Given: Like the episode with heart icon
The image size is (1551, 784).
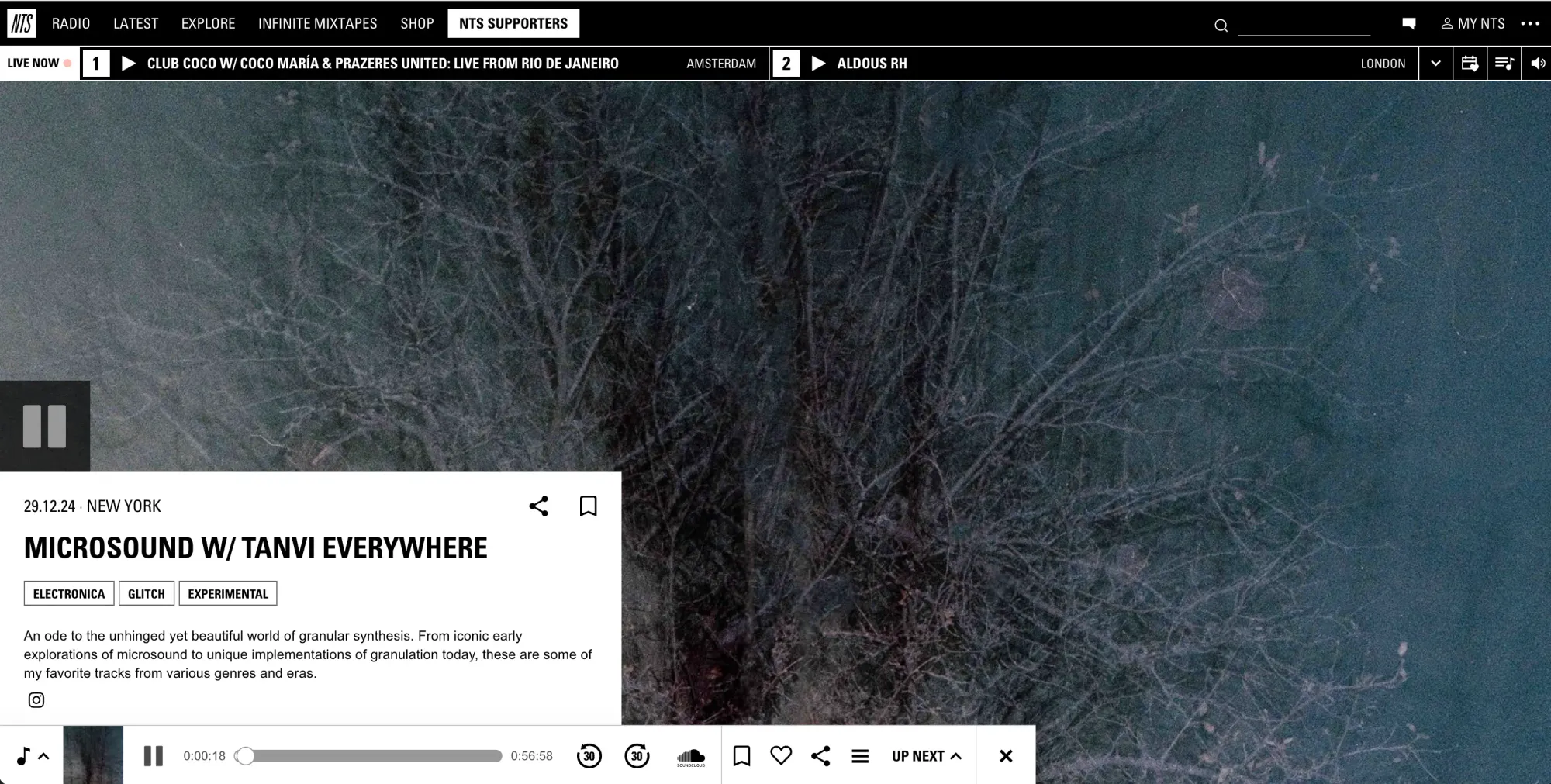Looking at the screenshot, I should [x=781, y=755].
